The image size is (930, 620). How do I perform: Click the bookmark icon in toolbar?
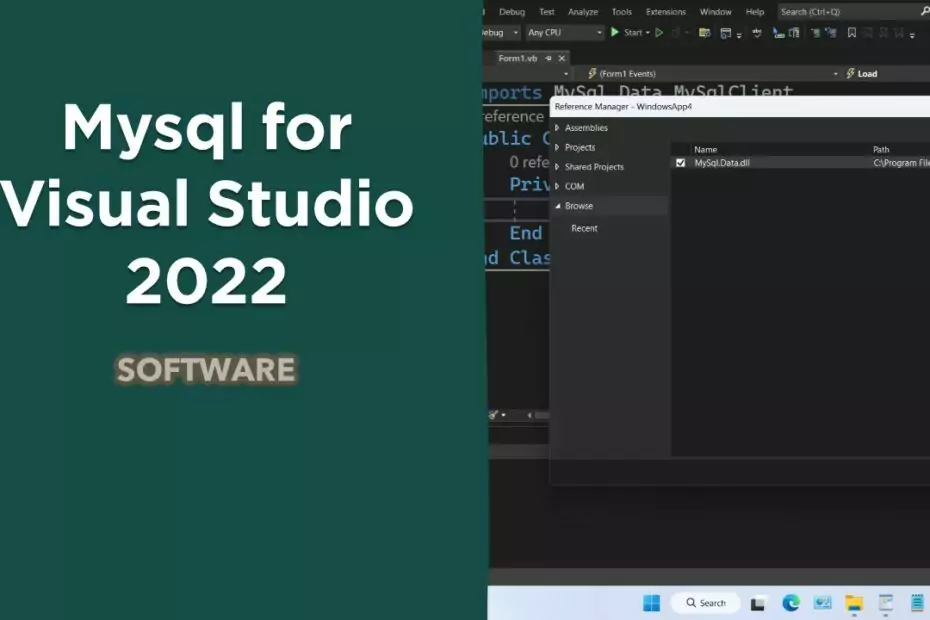tap(852, 33)
